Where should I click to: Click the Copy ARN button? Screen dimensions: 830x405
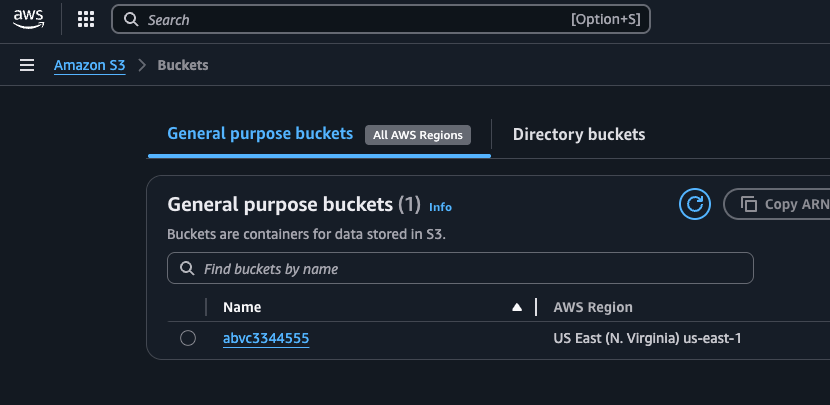coord(778,204)
